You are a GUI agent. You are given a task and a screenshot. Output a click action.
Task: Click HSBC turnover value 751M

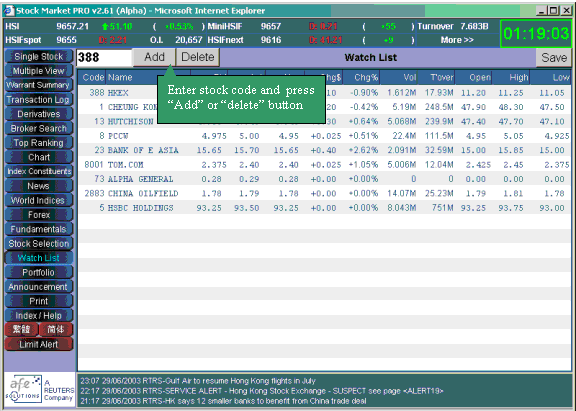click(x=442, y=208)
